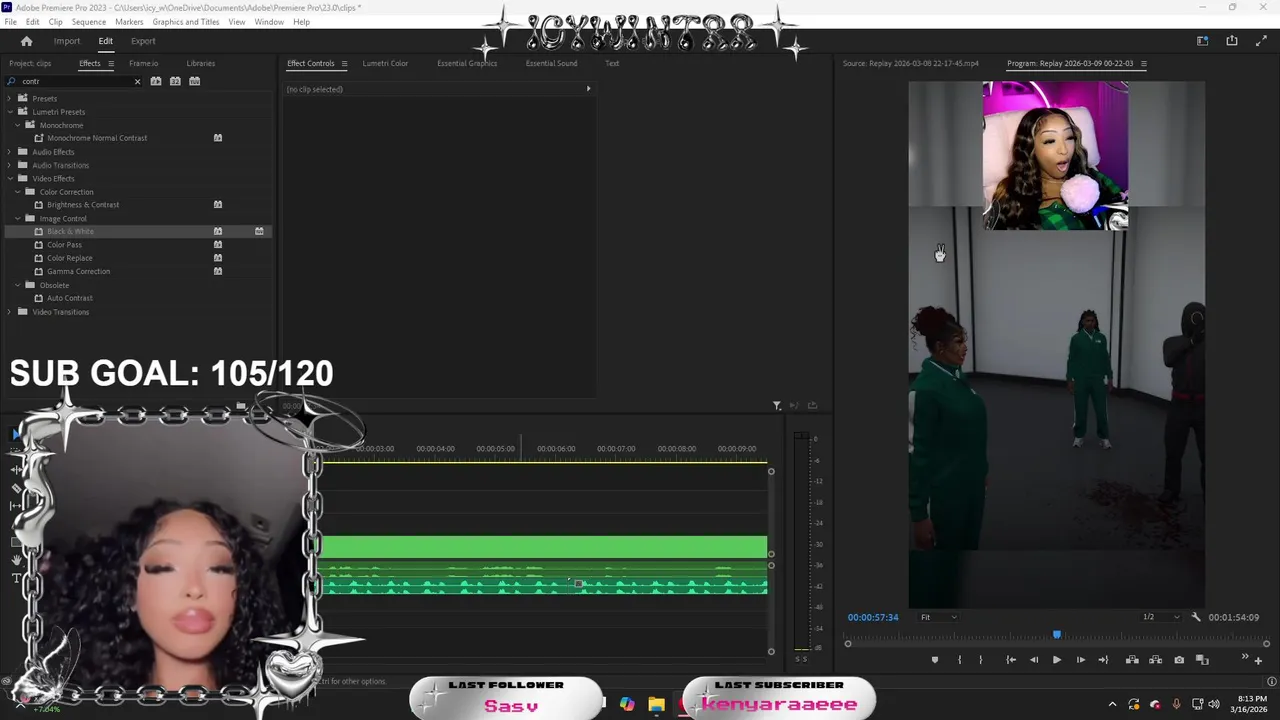Switch to the Export workspace
Image resolution: width=1280 pixels, height=720 pixels.
pos(143,41)
